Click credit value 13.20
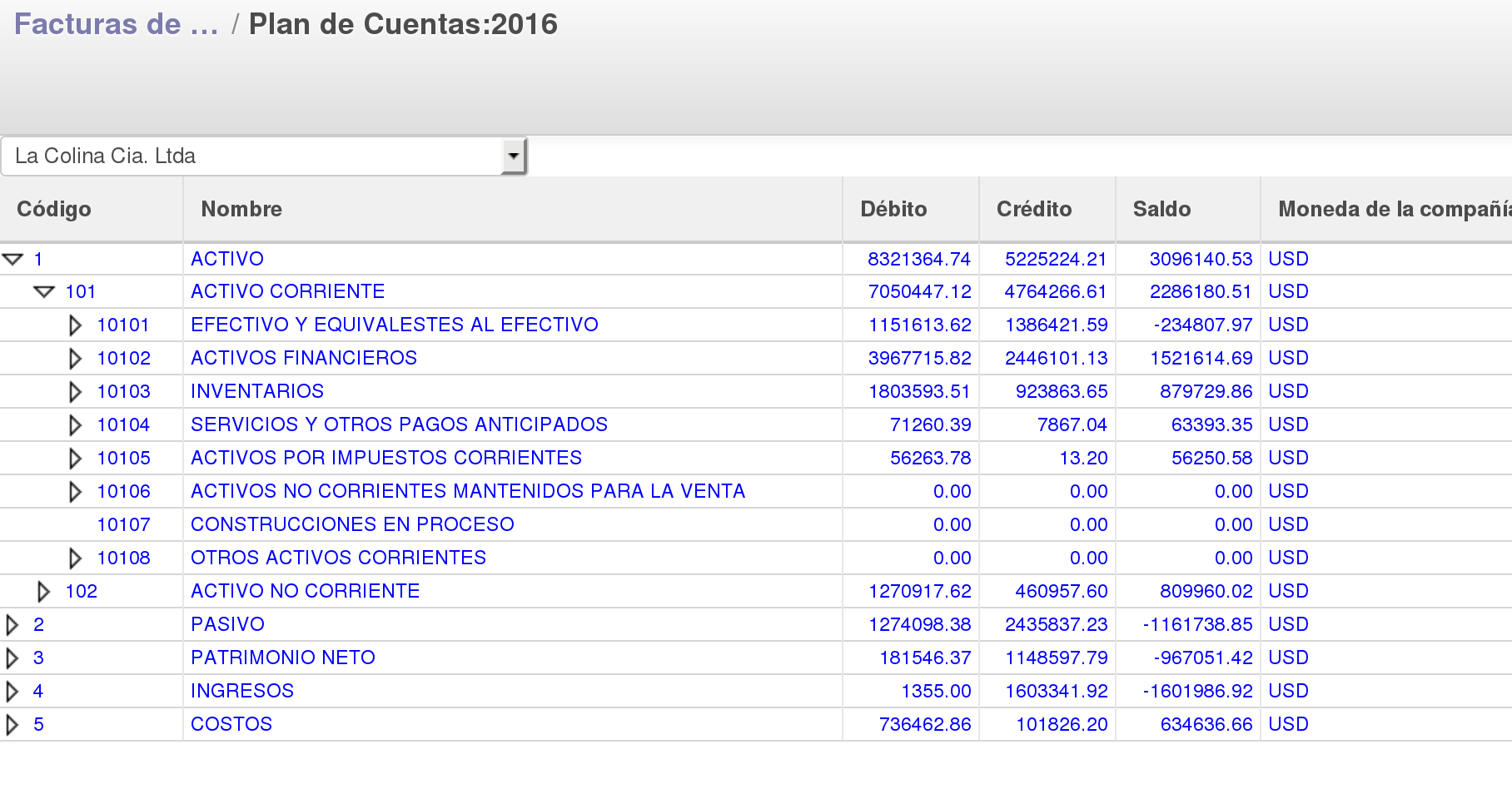This screenshot has height=804, width=1512. click(x=1083, y=458)
